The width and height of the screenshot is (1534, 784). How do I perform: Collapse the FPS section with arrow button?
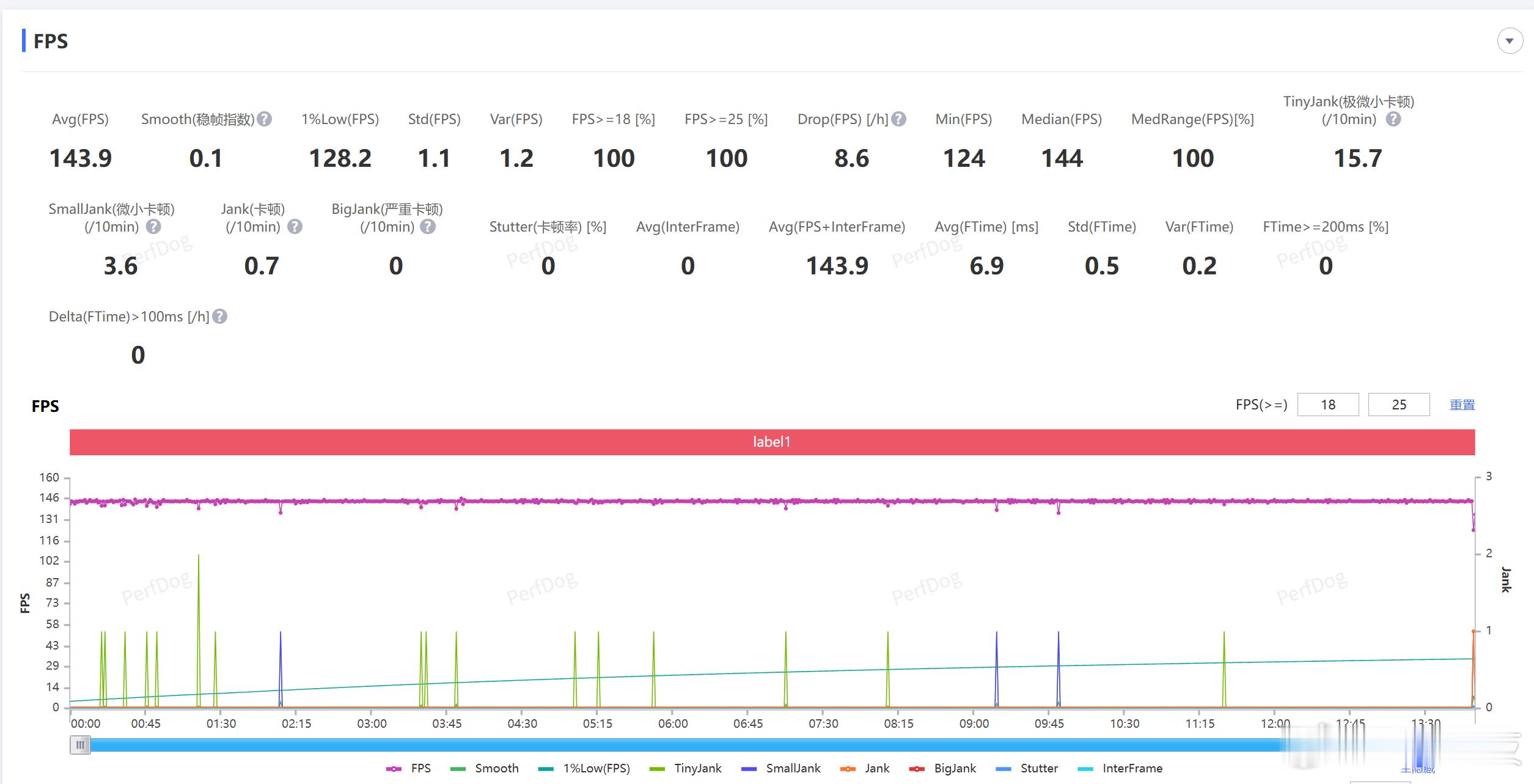coord(1510,41)
